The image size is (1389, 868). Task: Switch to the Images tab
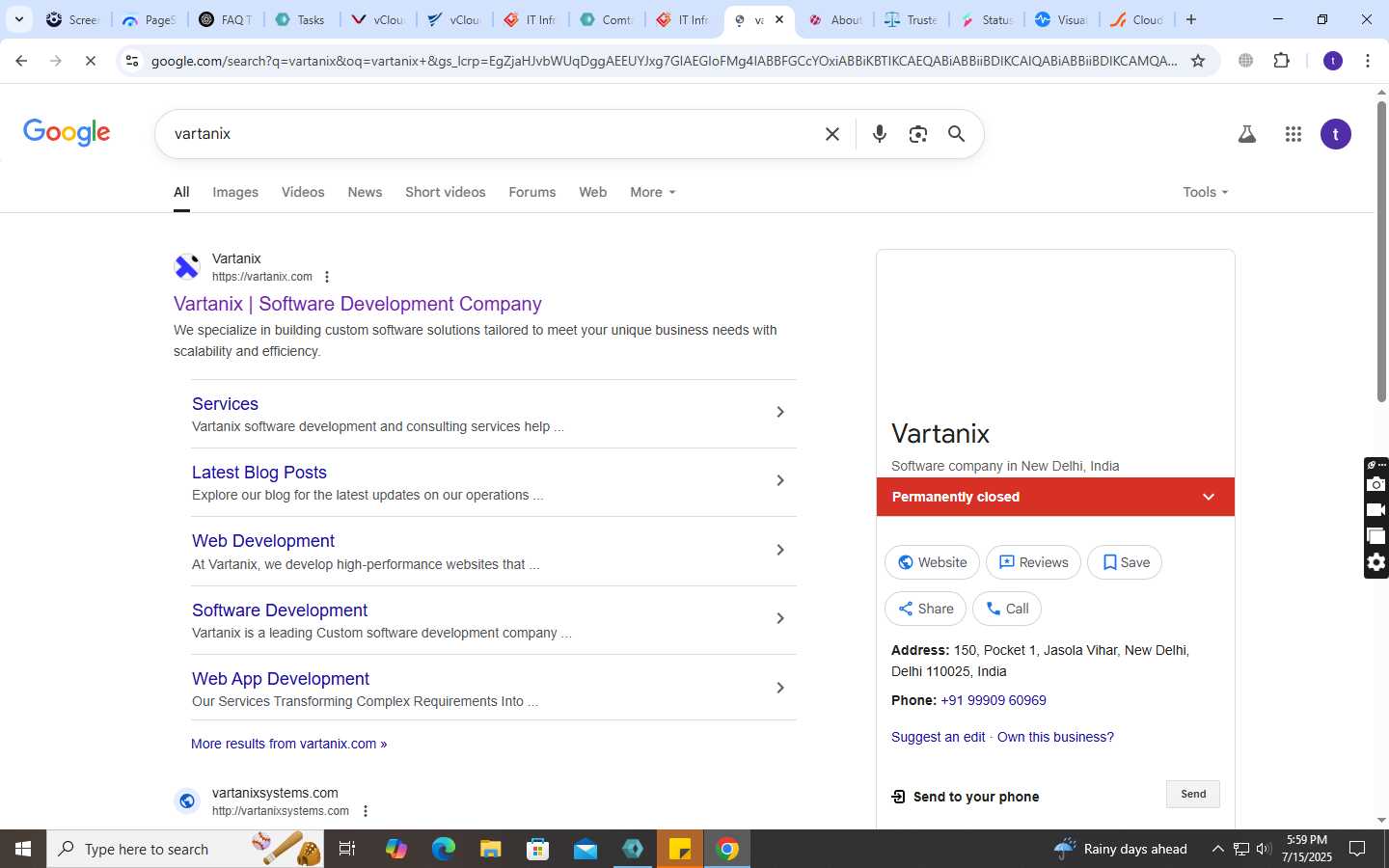pyautogui.click(x=235, y=192)
